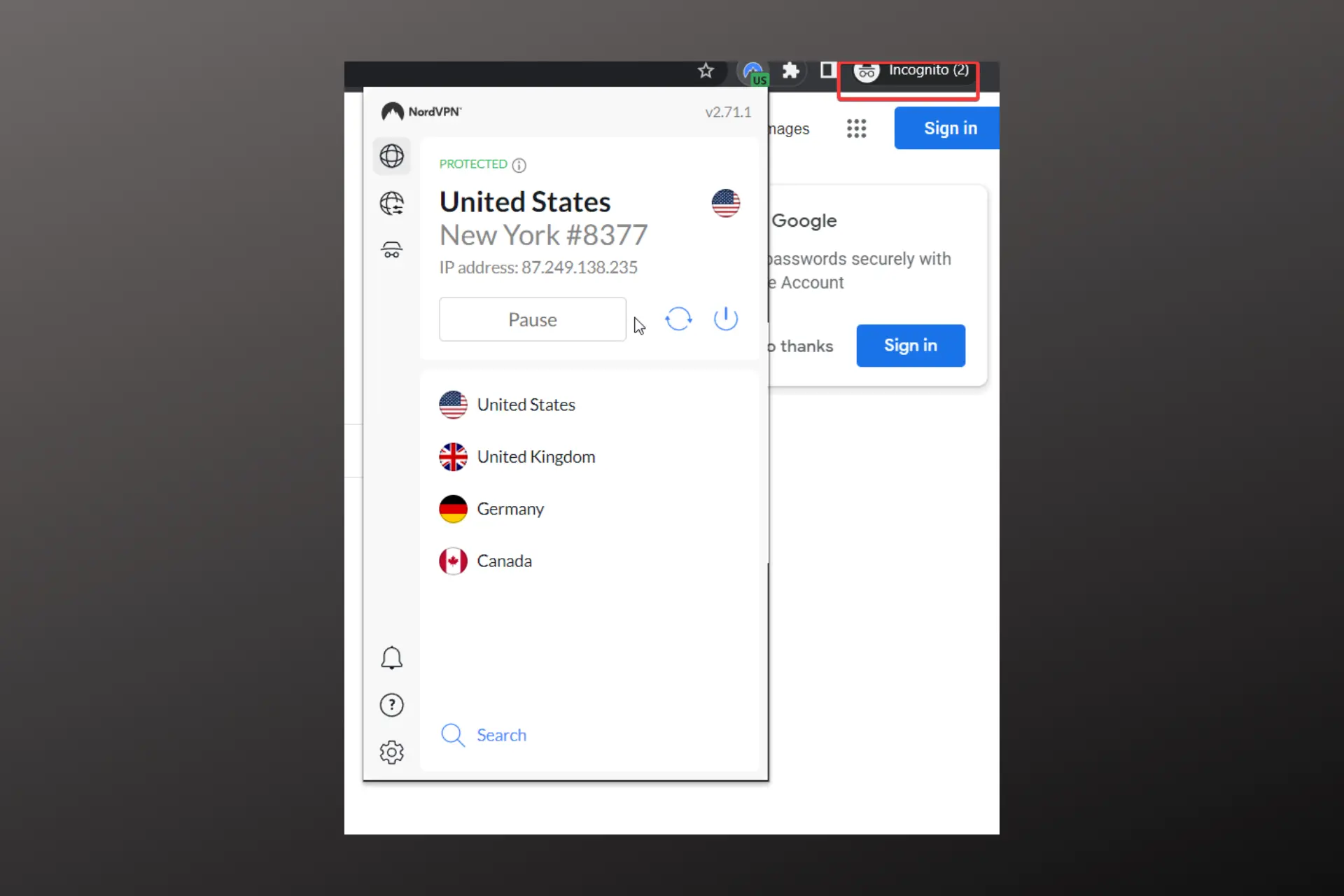Select Canada from the server list
Viewport: 1344px width, 896px height.
(505, 560)
